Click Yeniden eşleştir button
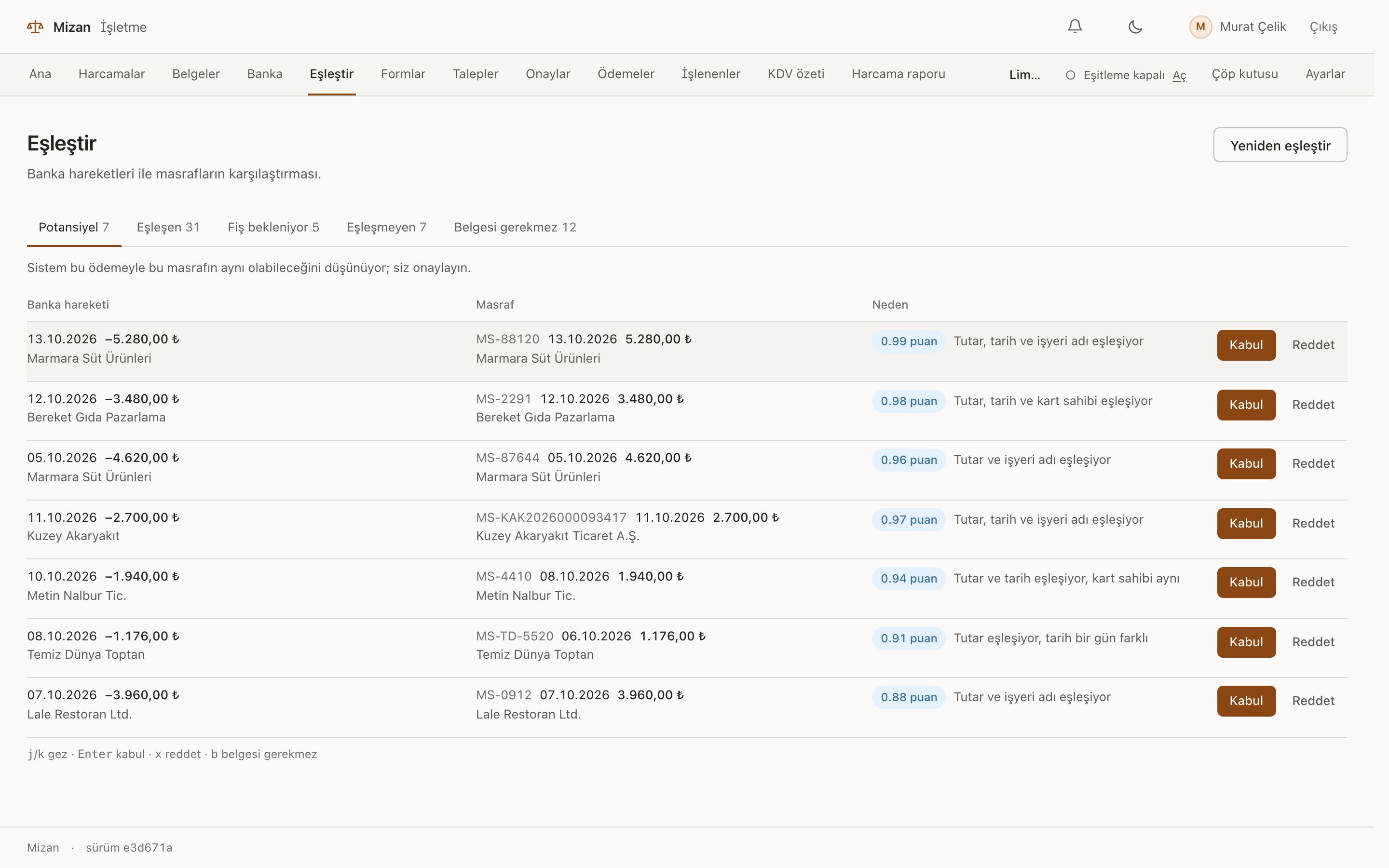1389x868 pixels. pyautogui.click(x=1280, y=145)
